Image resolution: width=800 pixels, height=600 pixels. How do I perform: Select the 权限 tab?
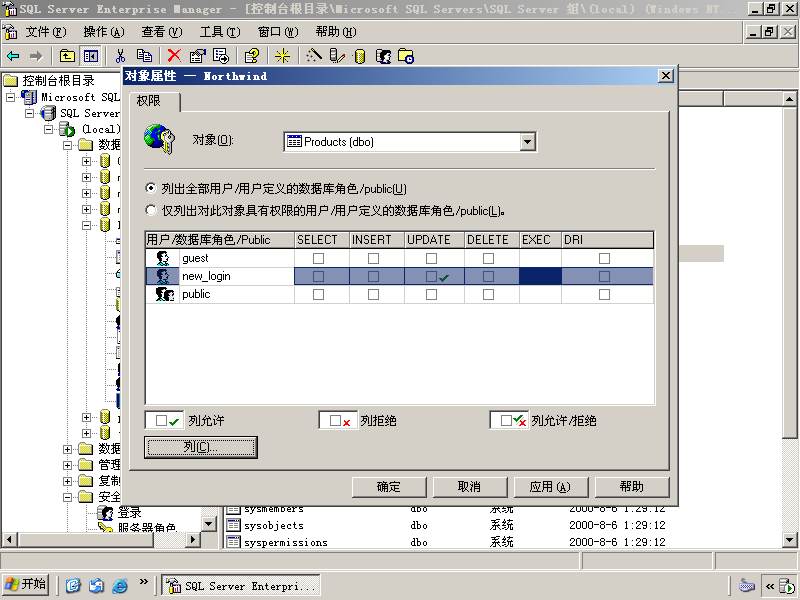(x=155, y=101)
